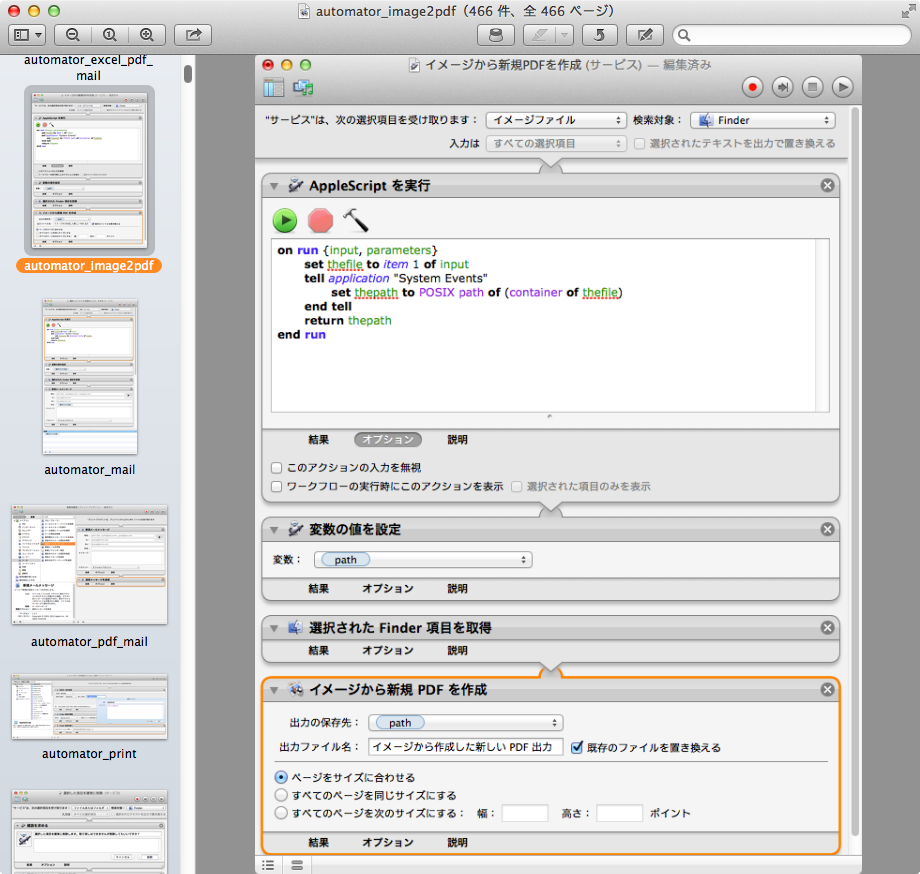This screenshot has height=874, width=920.
Task: Open the automator_mail page thumbnail
Action: [x=90, y=377]
